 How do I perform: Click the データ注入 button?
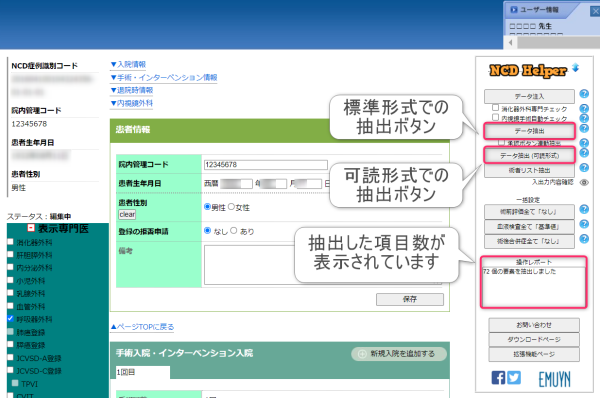coord(529,96)
